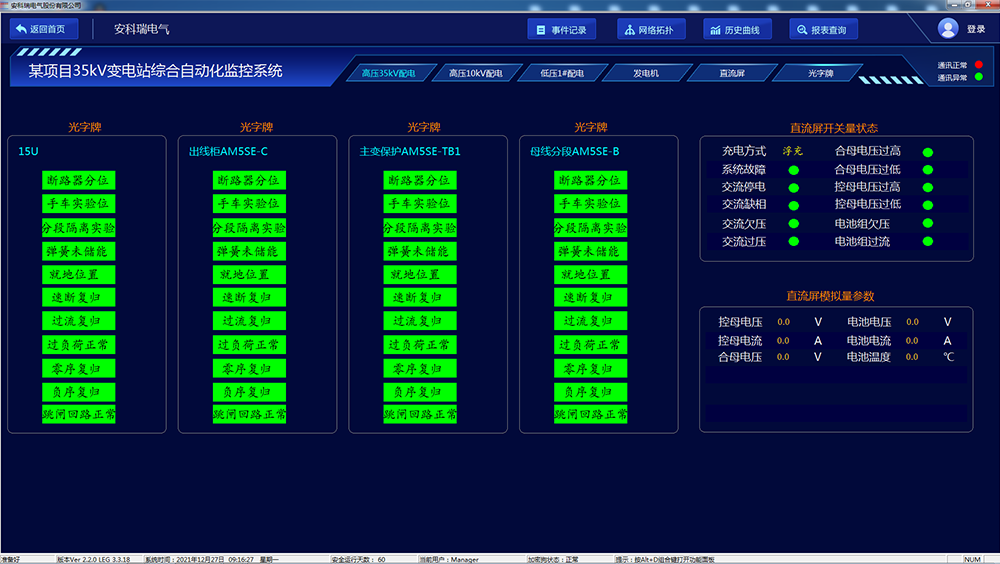This screenshot has height=564, width=1000.
Task: Click the green 合母电压过高 status light
Action: [x=928, y=152]
